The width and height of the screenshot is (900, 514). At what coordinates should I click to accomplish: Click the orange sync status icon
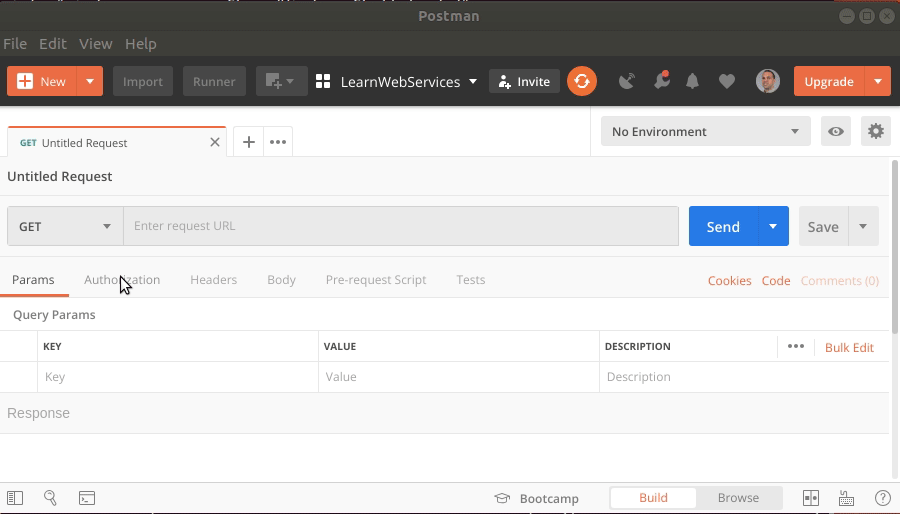pos(581,81)
